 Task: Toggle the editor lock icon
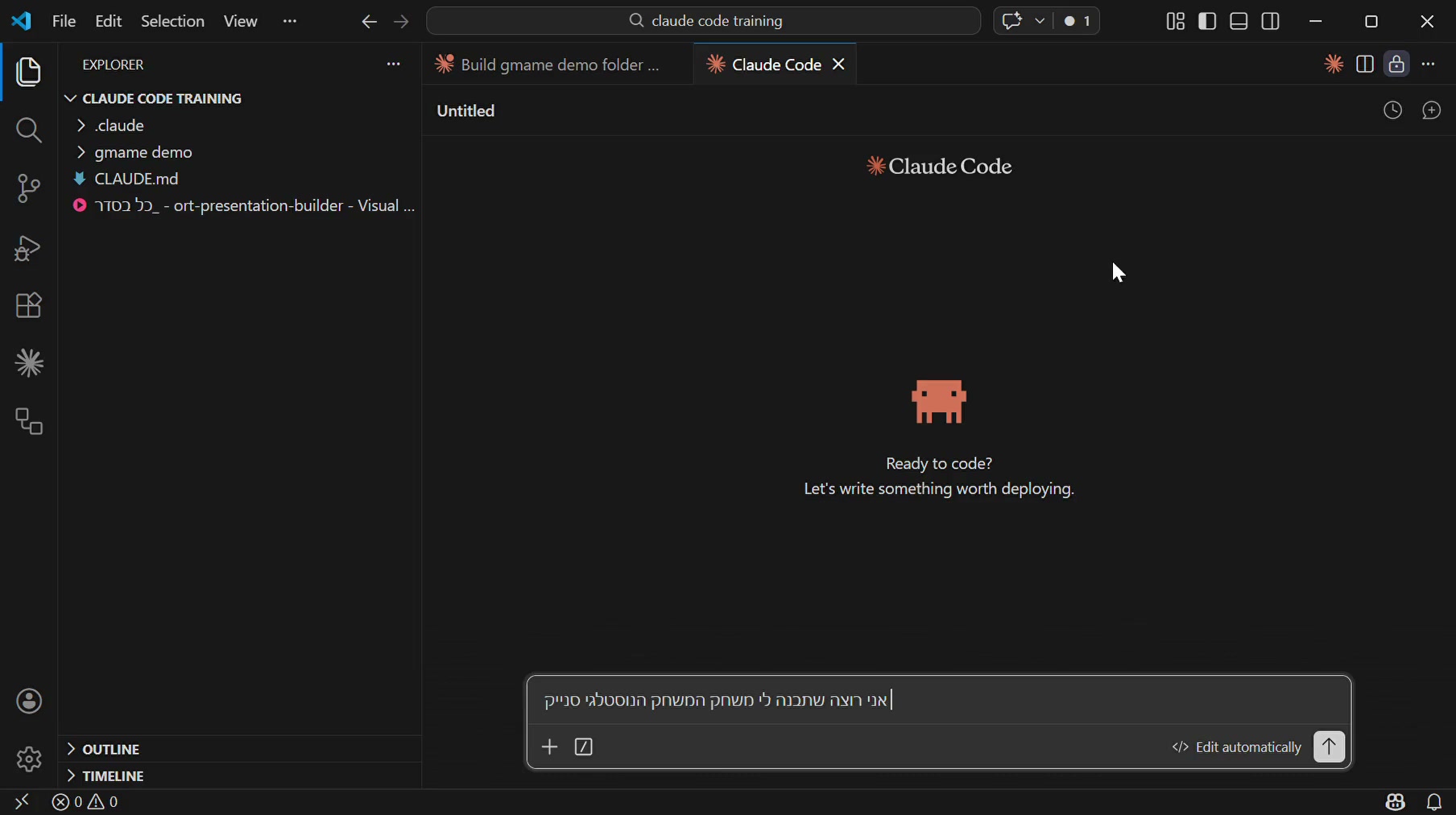(x=1397, y=64)
